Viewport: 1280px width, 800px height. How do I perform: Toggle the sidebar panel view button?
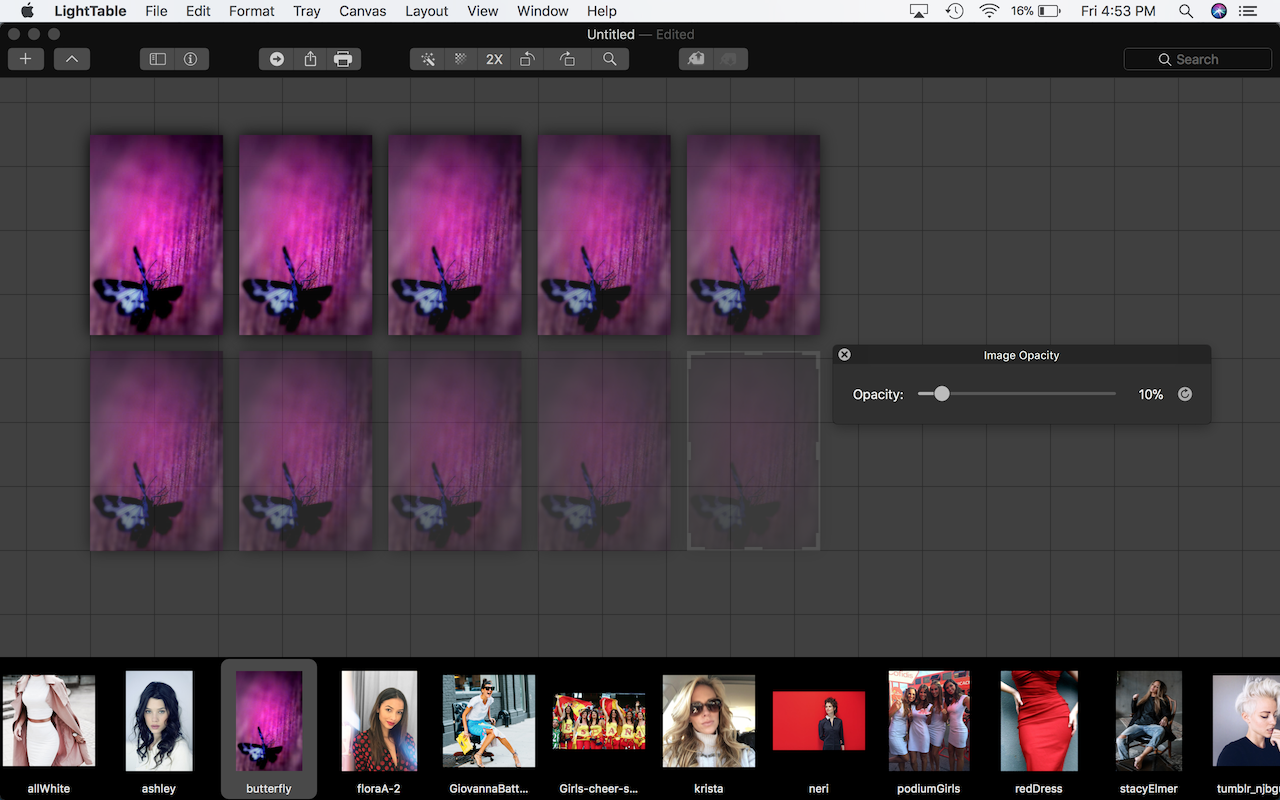pos(158,59)
